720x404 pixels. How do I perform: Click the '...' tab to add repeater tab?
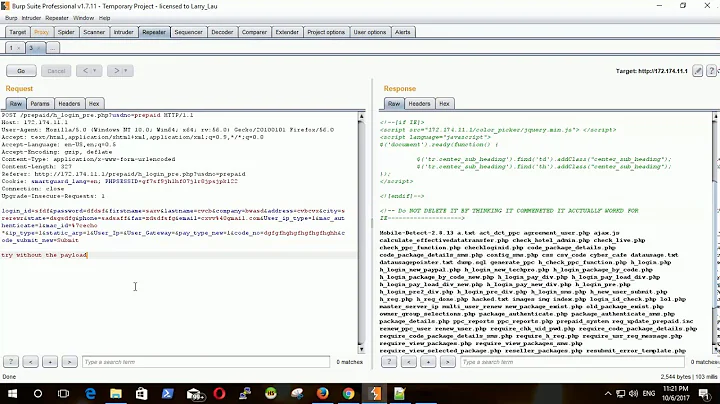[x=52, y=47]
